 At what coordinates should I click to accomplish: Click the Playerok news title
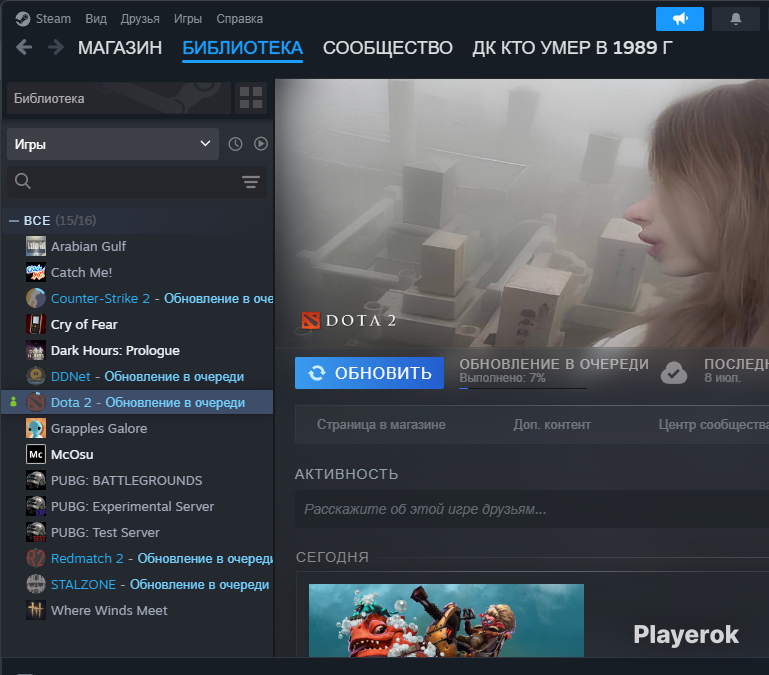[x=686, y=634]
